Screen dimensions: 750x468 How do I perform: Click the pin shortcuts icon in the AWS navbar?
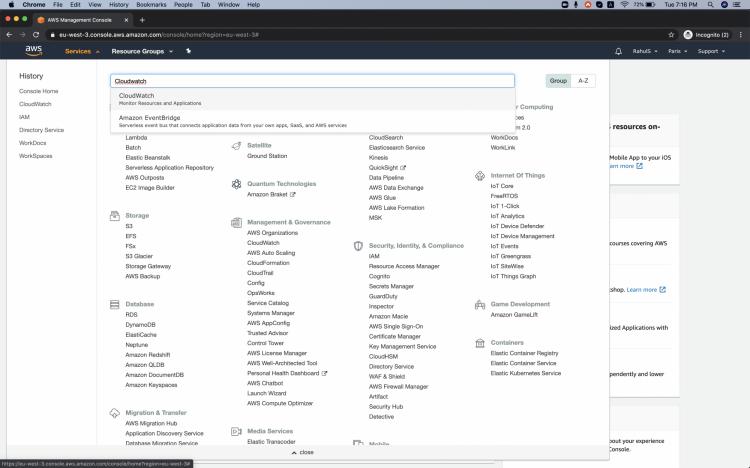tap(188, 51)
